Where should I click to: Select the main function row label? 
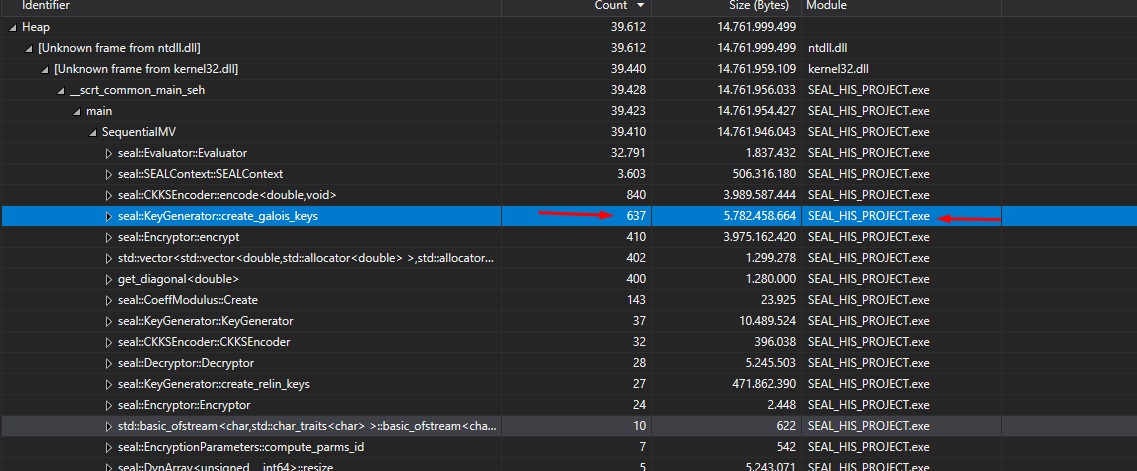(x=99, y=112)
